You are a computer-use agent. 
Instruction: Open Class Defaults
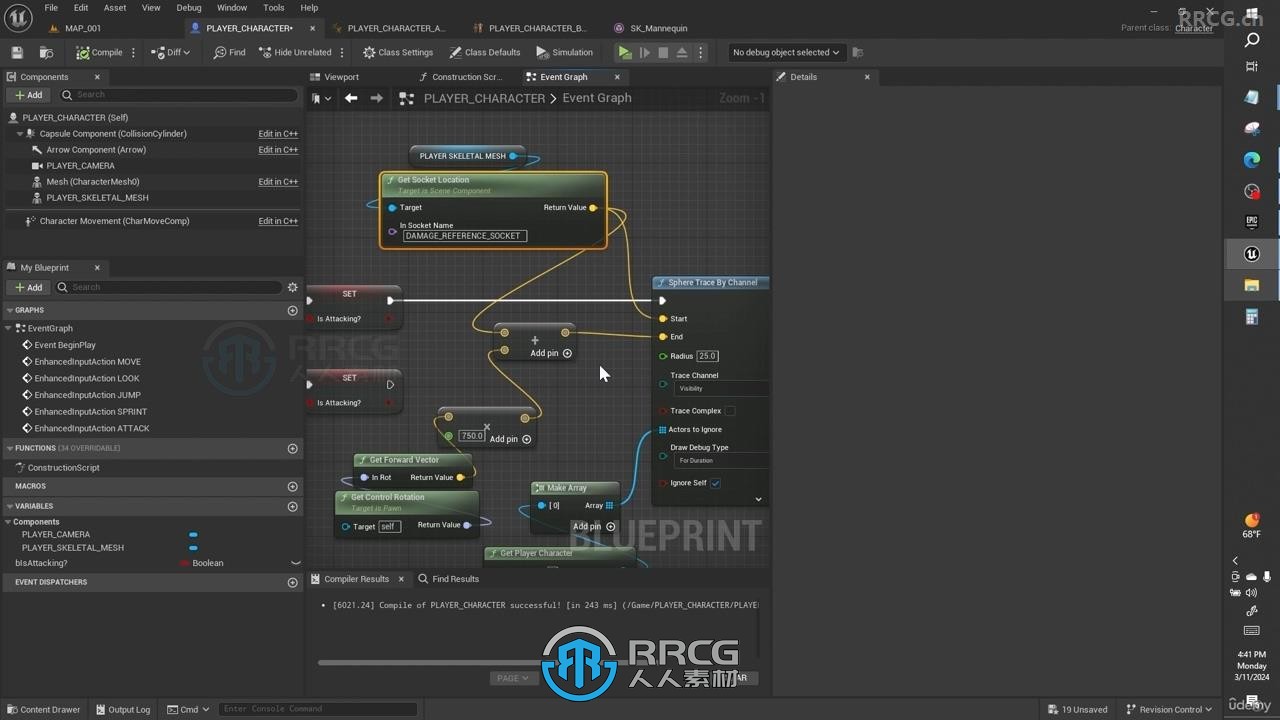click(485, 52)
